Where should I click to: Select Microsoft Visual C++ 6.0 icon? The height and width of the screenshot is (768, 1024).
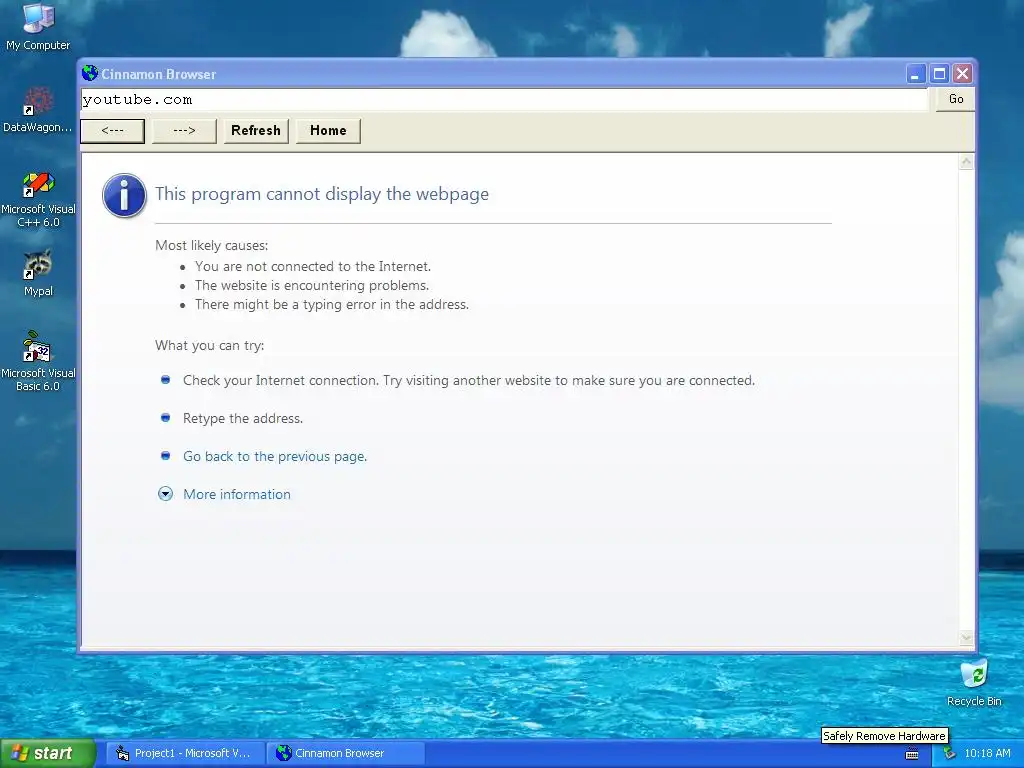point(38,199)
